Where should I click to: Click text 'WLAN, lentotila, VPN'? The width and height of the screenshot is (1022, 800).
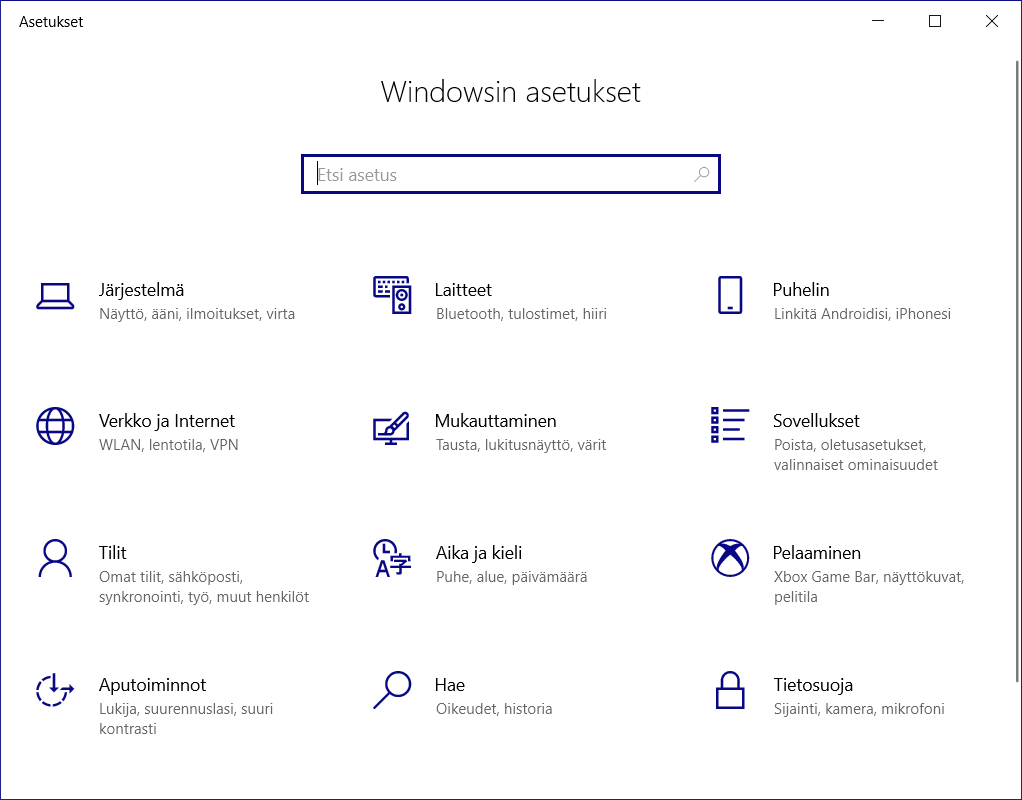(169, 445)
